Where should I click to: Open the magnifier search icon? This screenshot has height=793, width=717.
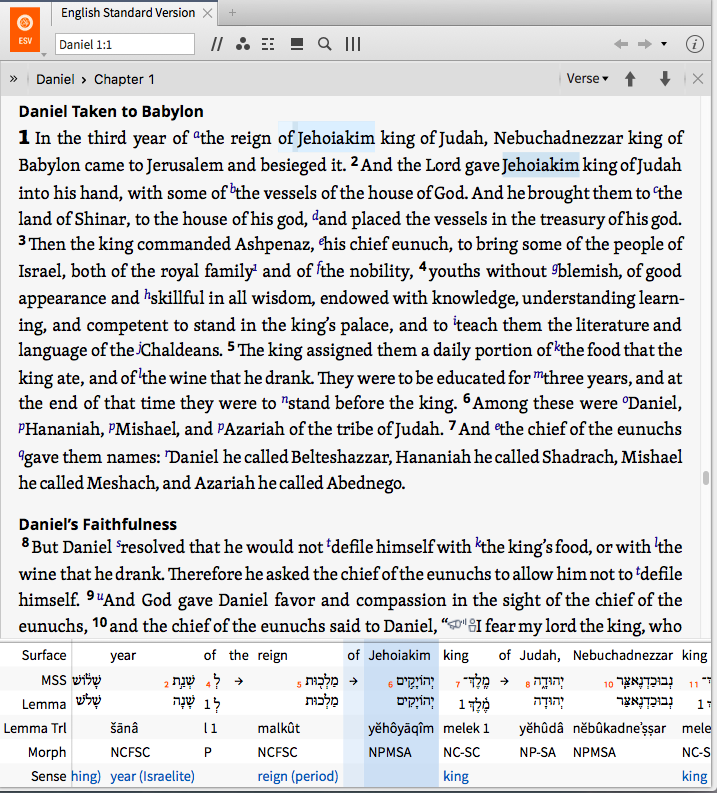tap(325, 45)
